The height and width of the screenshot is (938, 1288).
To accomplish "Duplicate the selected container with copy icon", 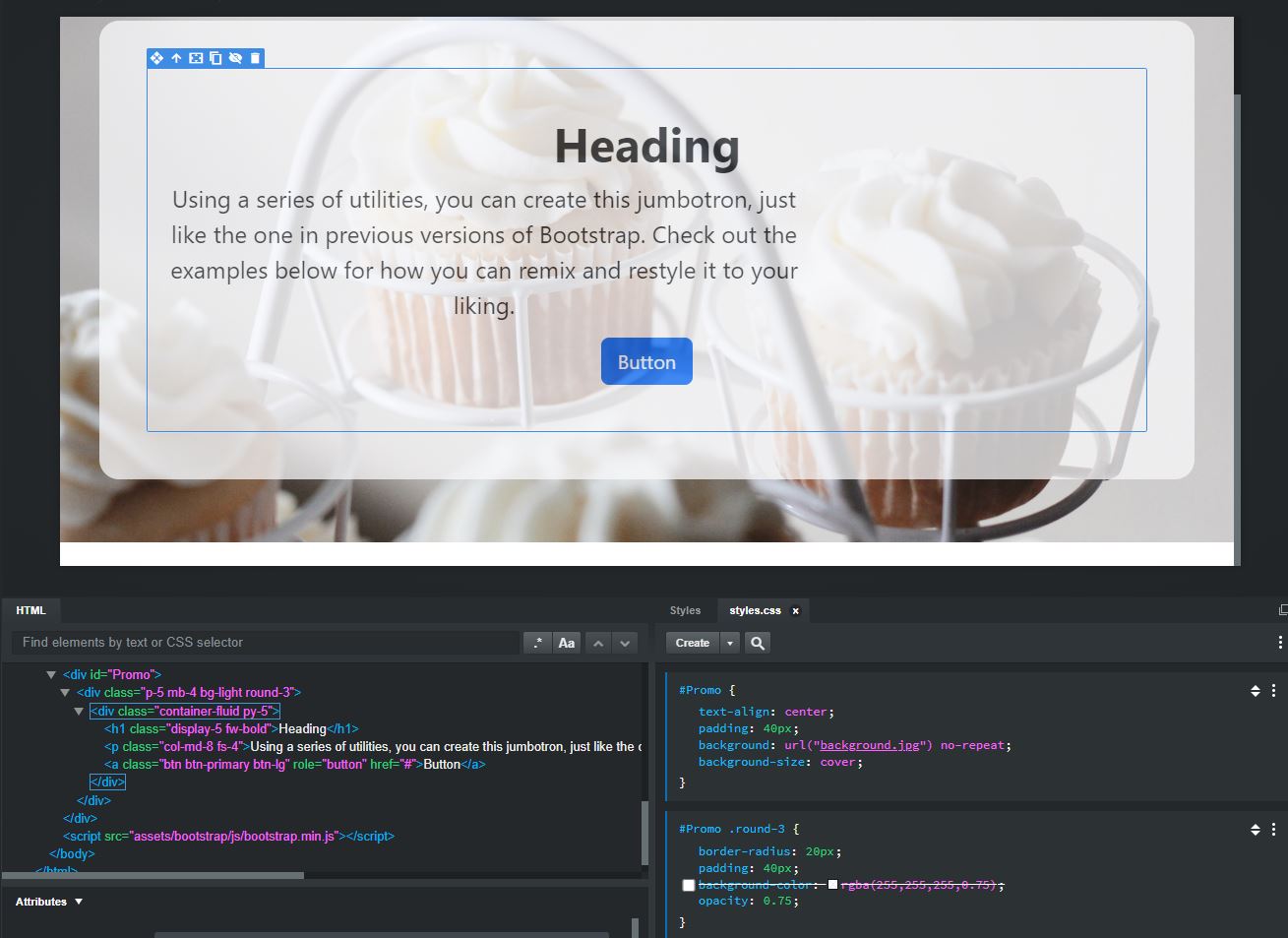I will tap(215, 58).
